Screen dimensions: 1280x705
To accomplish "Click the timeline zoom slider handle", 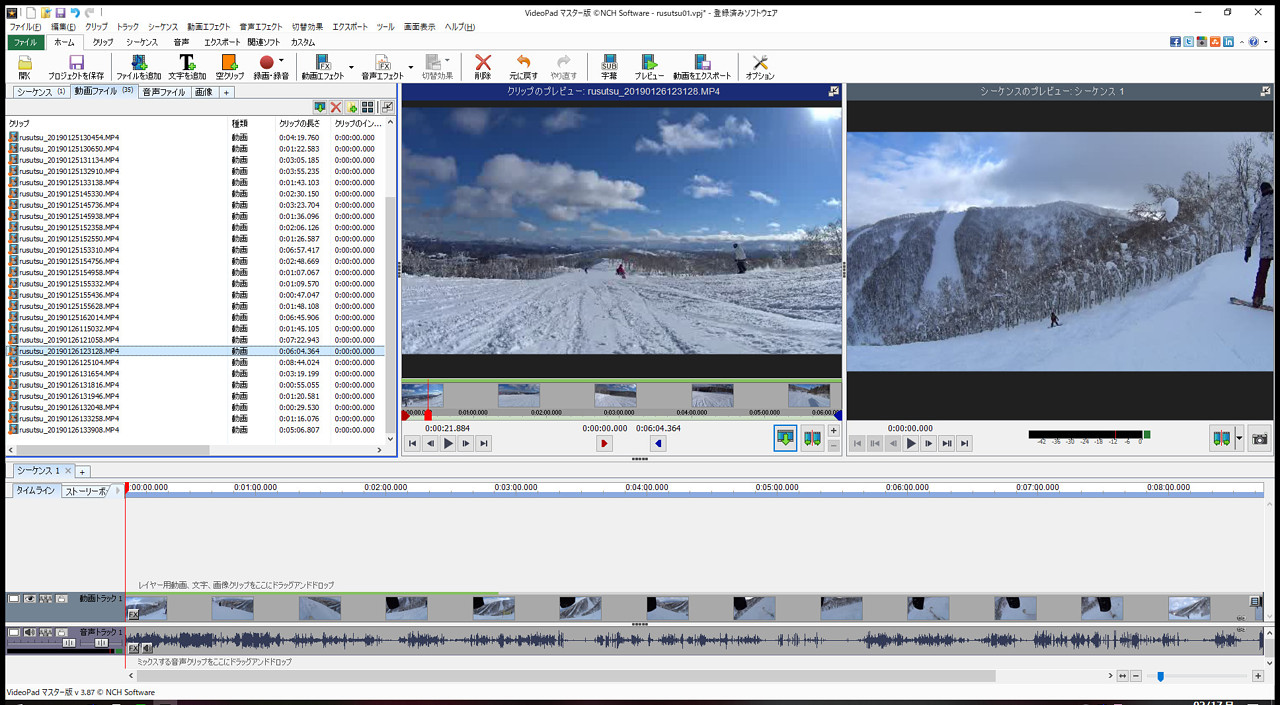I will point(1160,677).
